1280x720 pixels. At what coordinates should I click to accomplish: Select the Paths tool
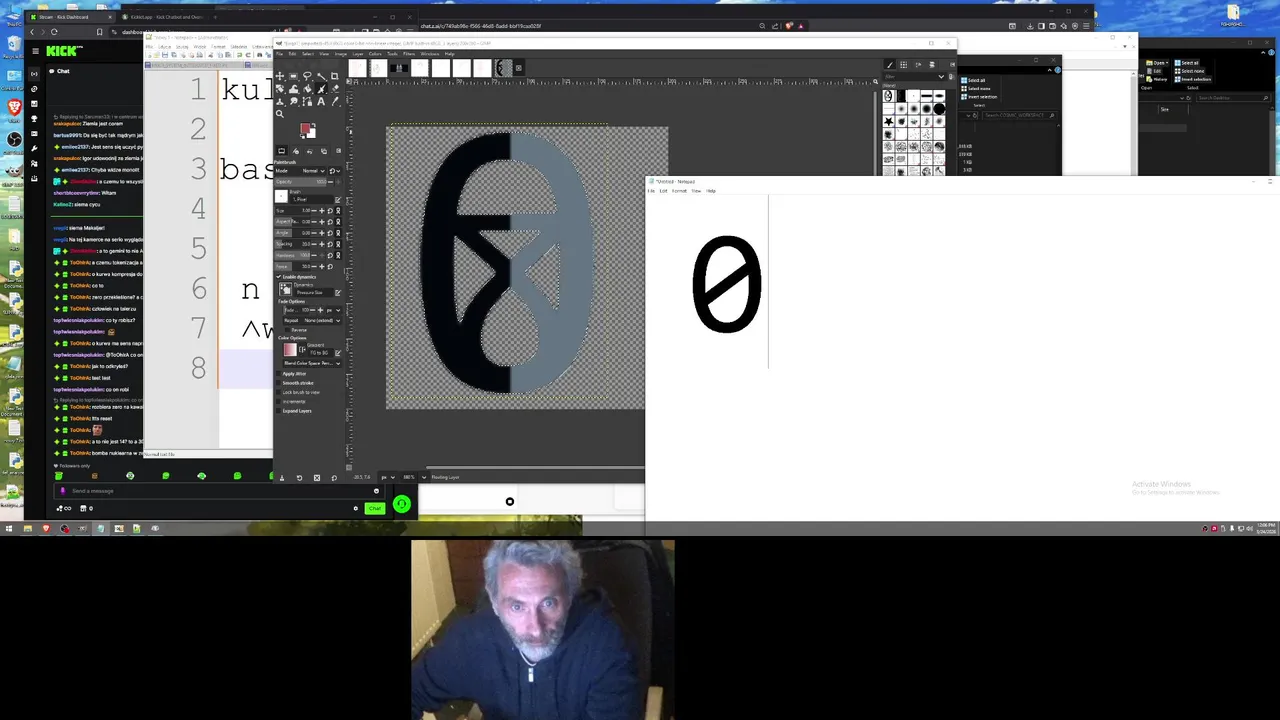pyautogui.click(x=307, y=101)
